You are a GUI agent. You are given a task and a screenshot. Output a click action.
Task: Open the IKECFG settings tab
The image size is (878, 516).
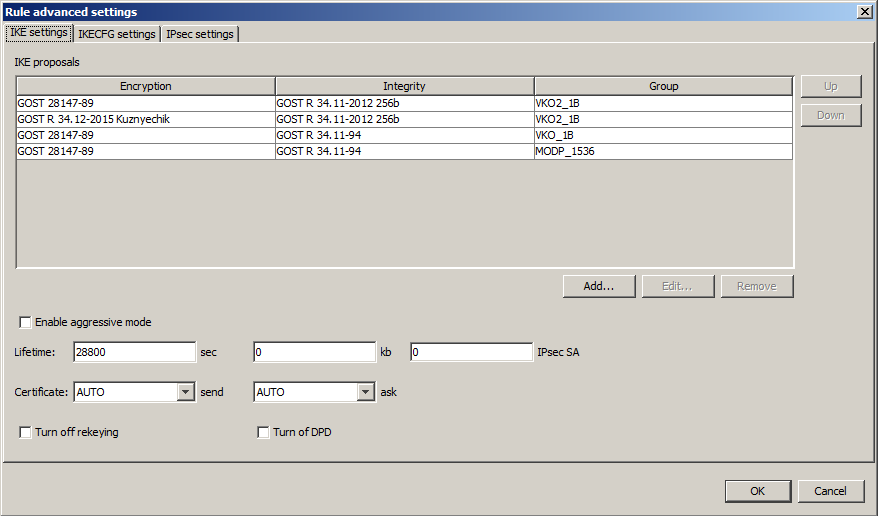pyautogui.click(x=116, y=34)
